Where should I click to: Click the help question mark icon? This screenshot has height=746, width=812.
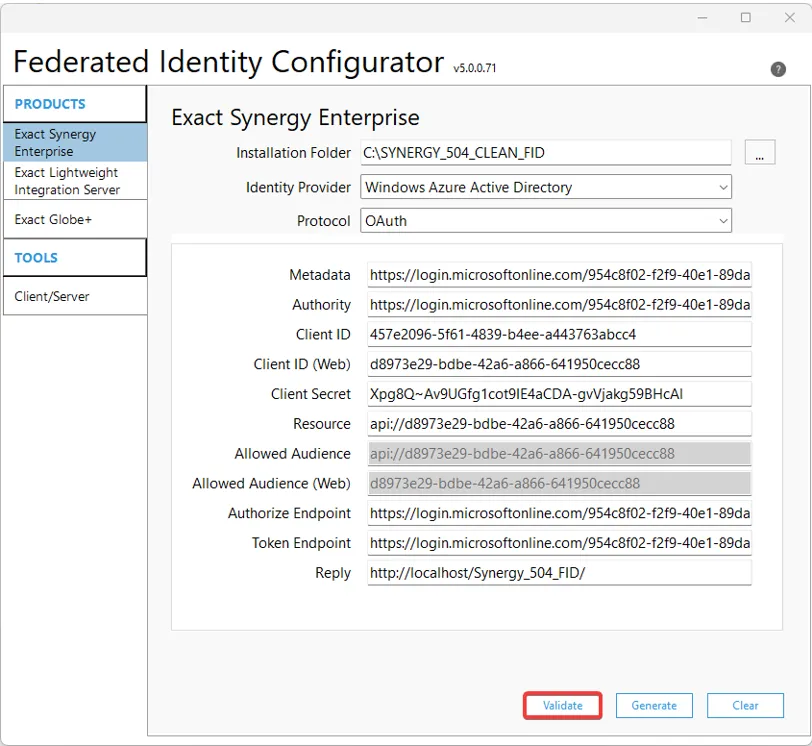[778, 69]
